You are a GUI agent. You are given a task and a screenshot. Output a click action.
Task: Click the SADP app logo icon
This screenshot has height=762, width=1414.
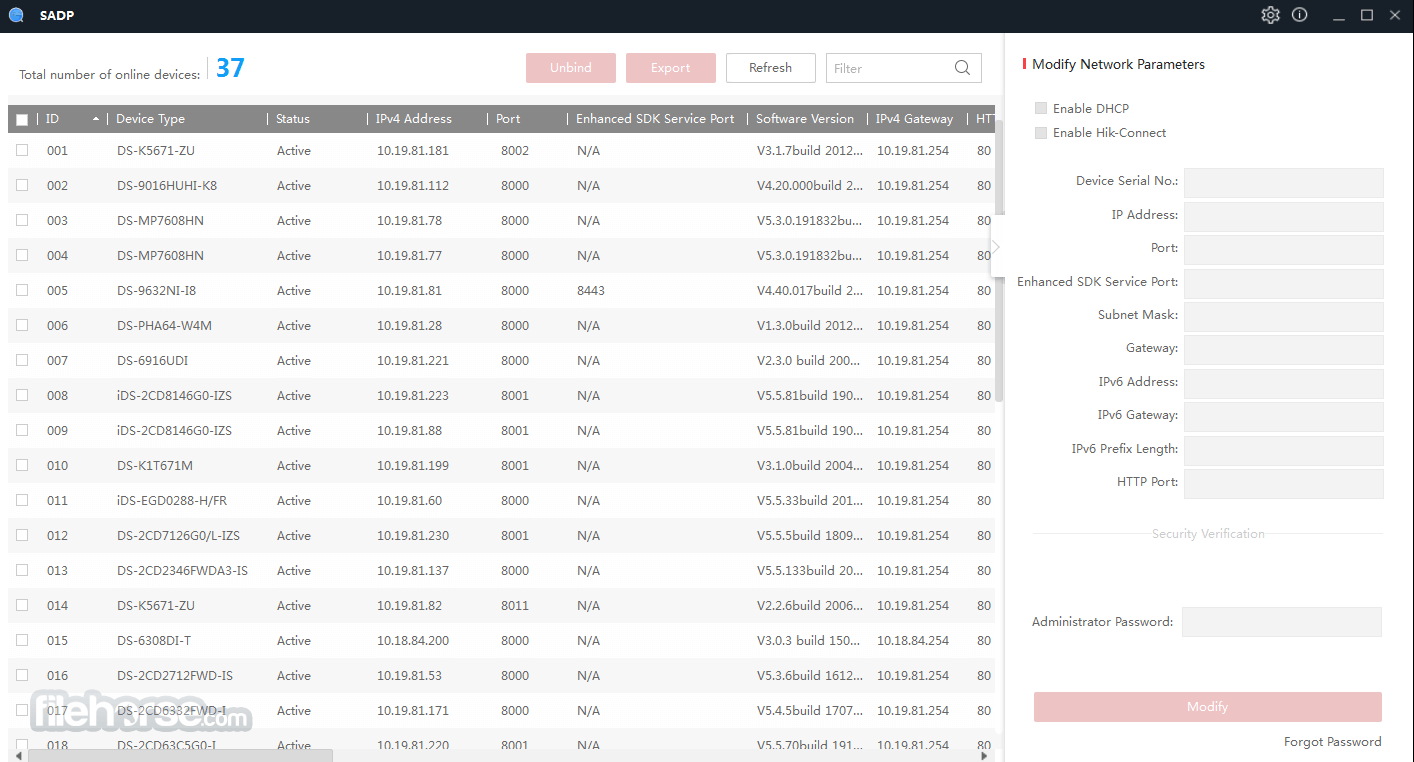(16, 15)
